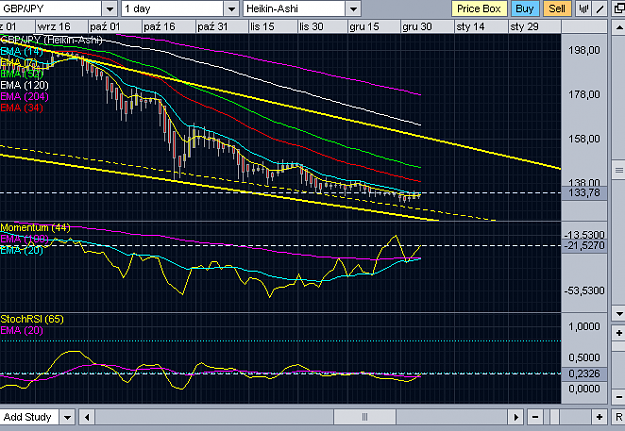The height and width of the screenshot is (431, 625).
Task: Click the horizontal zoom out minus button
Action: pyautogui.click(x=535, y=417)
